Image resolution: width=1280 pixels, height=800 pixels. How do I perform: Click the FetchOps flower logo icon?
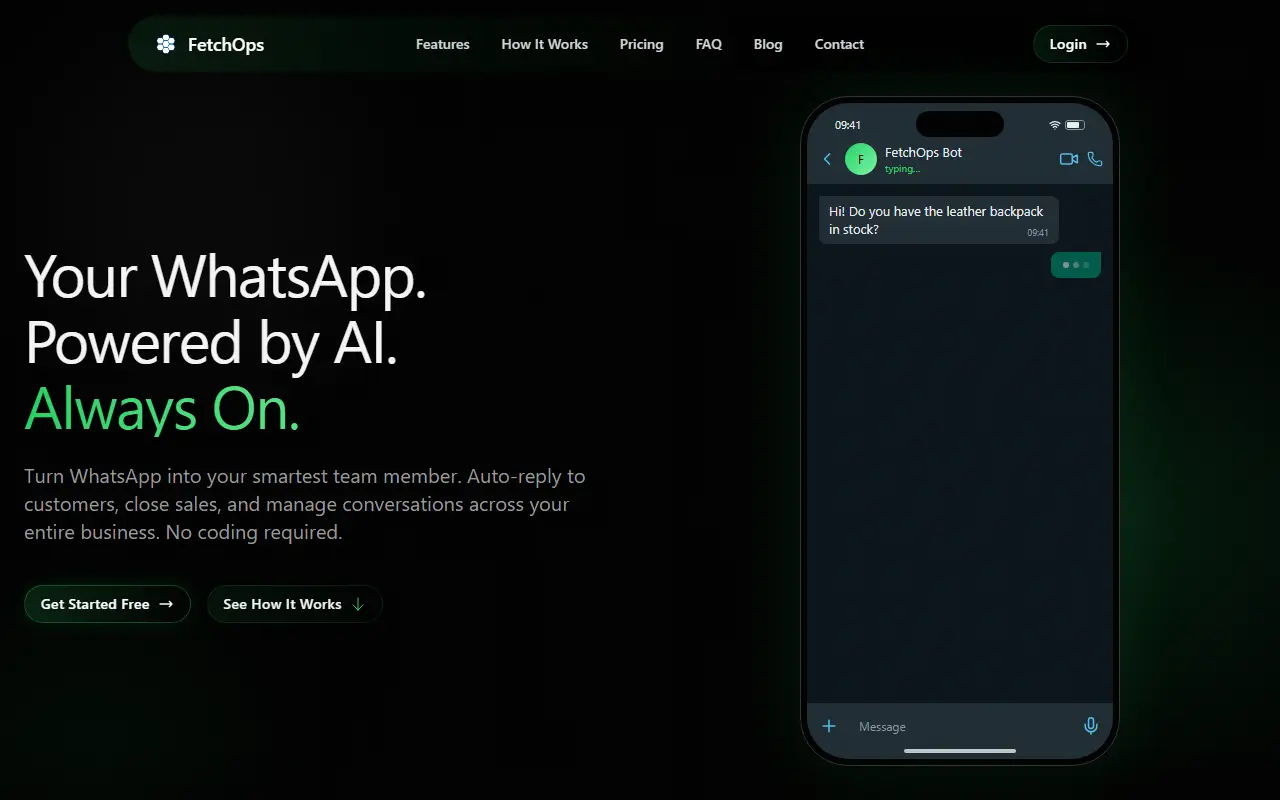click(x=166, y=44)
